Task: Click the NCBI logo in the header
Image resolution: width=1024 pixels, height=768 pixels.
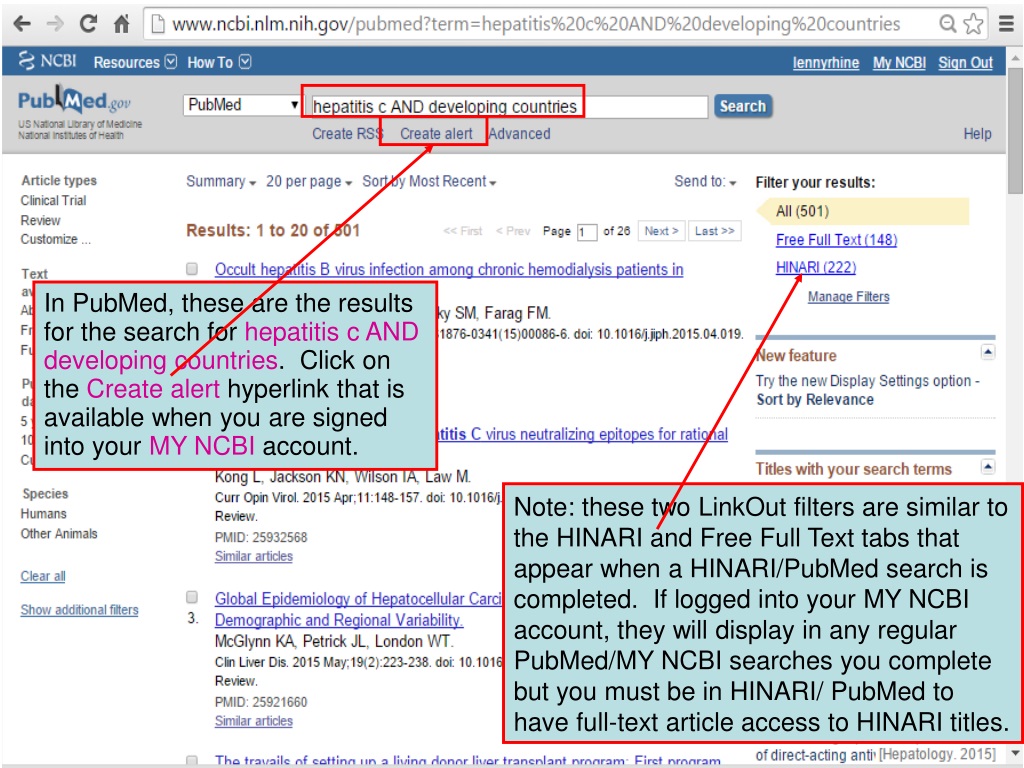Action: (x=48, y=61)
